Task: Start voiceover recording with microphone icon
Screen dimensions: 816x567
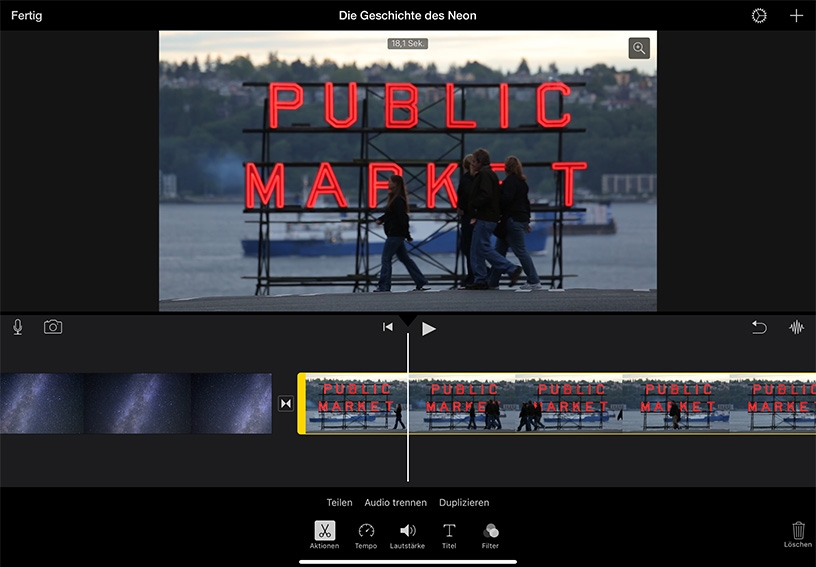Action: pos(18,327)
